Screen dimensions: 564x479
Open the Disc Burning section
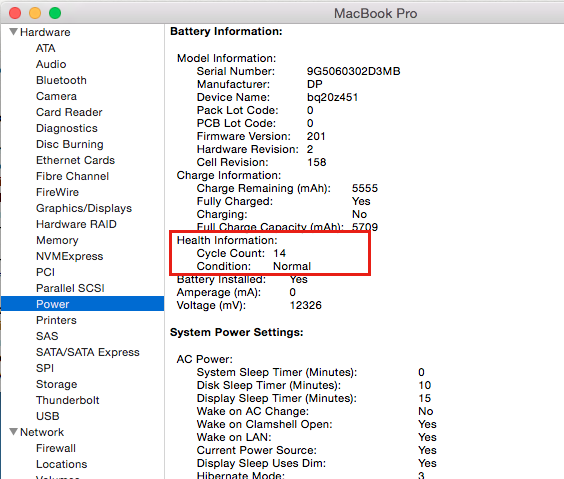point(70,144)
